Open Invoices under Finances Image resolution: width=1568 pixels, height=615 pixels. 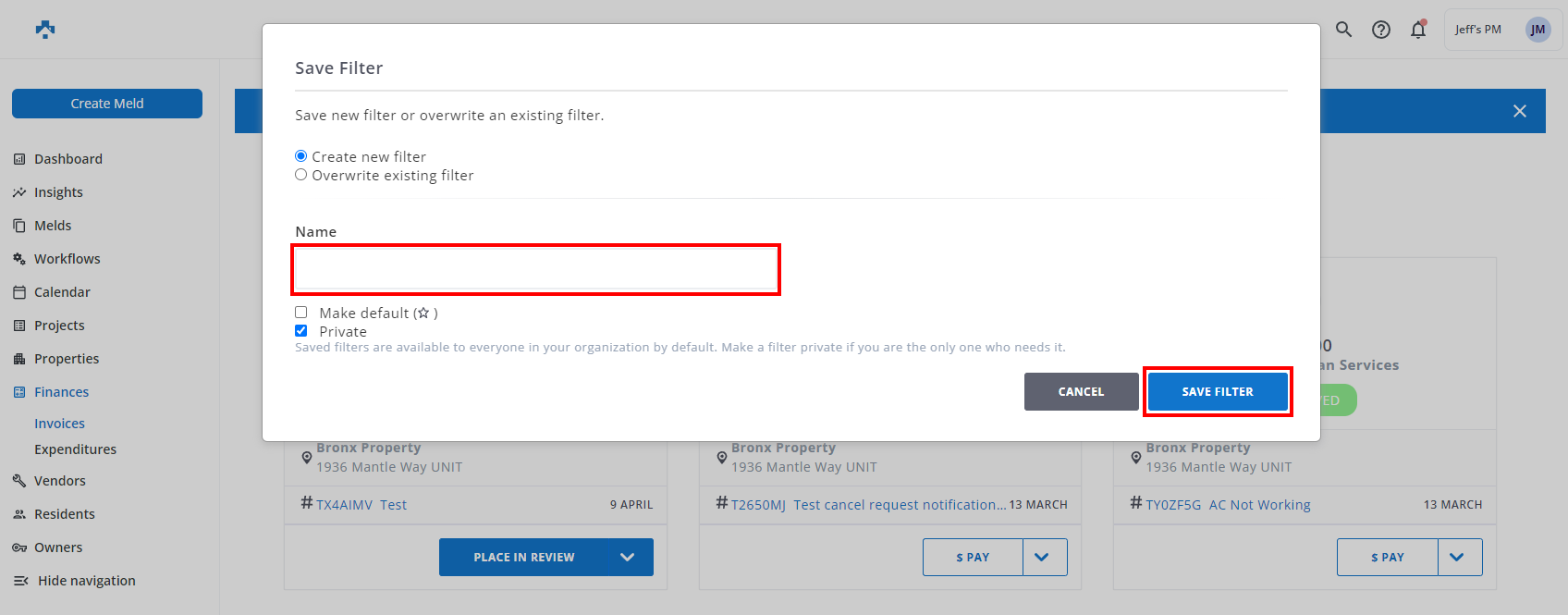click(x=59, y=424)
